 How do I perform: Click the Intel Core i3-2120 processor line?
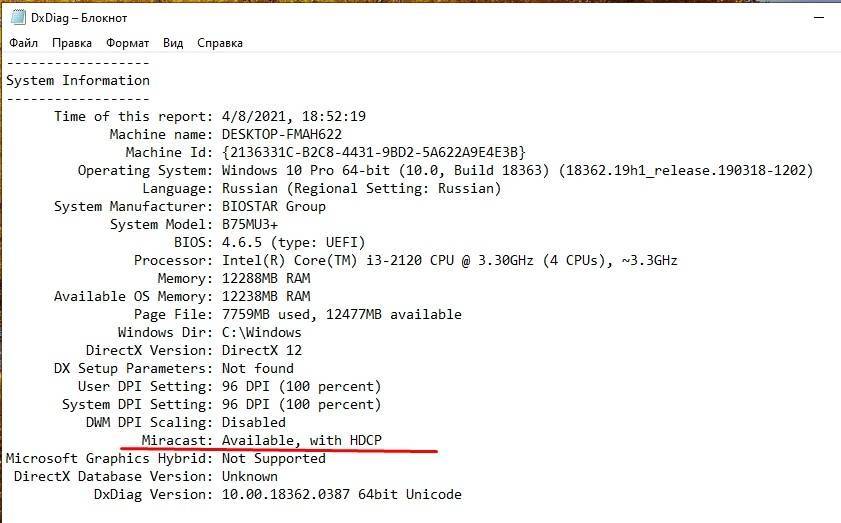tap(449, 260)
